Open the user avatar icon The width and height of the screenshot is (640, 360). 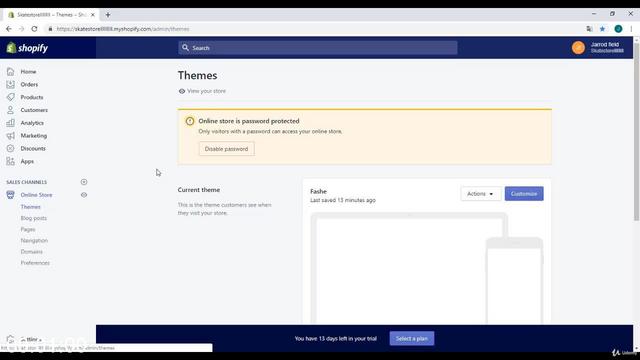pos(578,48)
